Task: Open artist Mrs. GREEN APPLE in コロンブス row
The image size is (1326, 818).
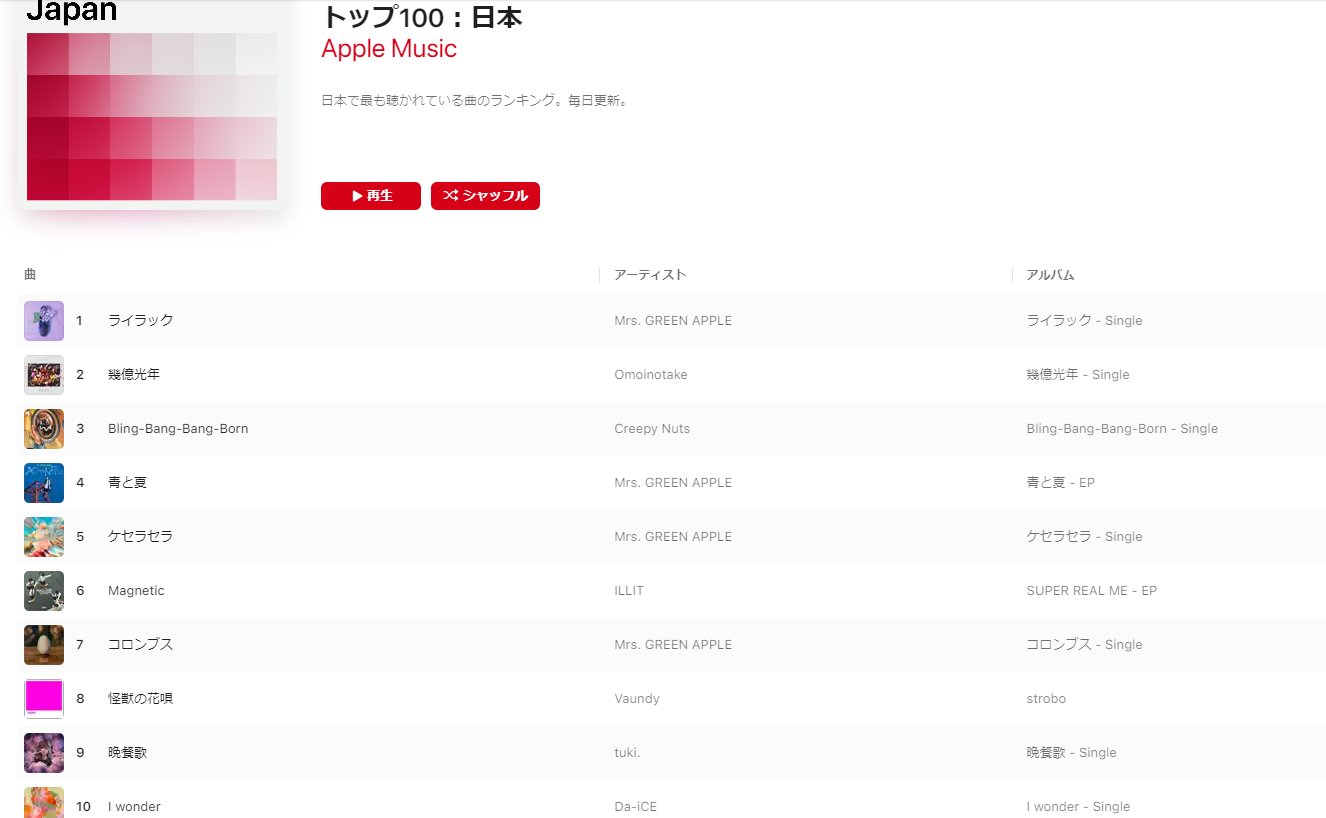Action: point(673,645)
